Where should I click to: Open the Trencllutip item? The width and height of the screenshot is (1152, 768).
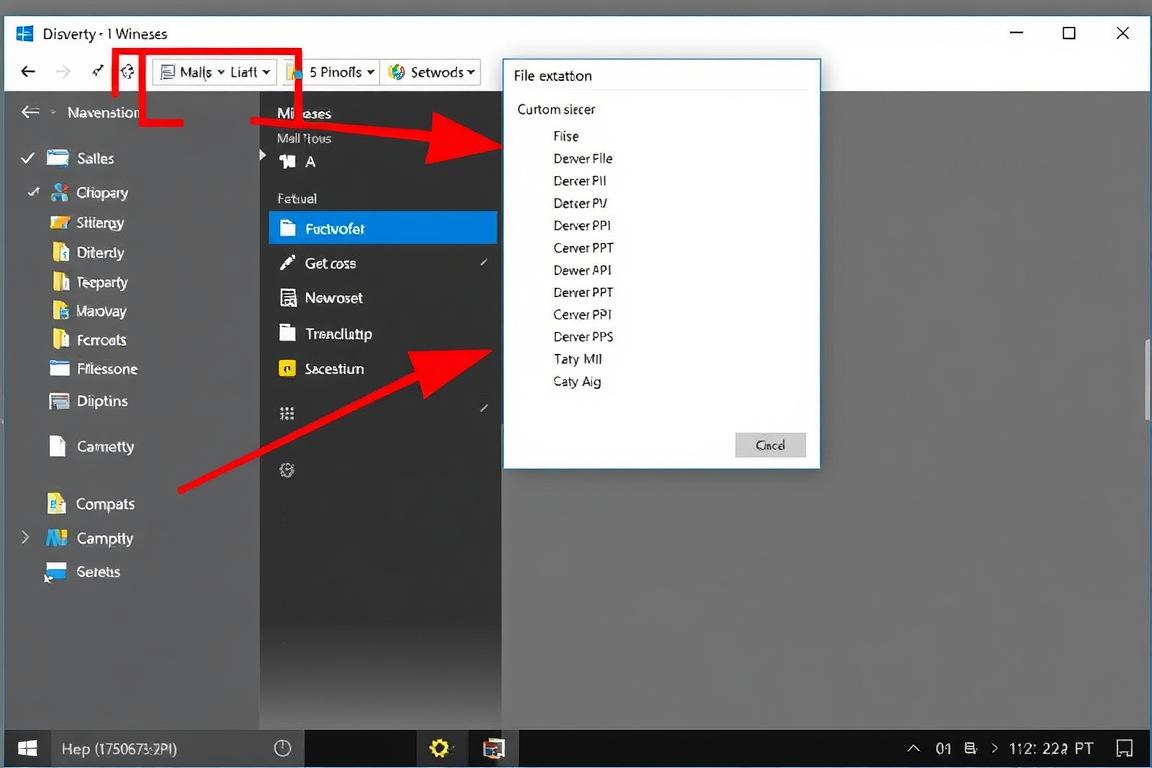[x=338, y=334]
